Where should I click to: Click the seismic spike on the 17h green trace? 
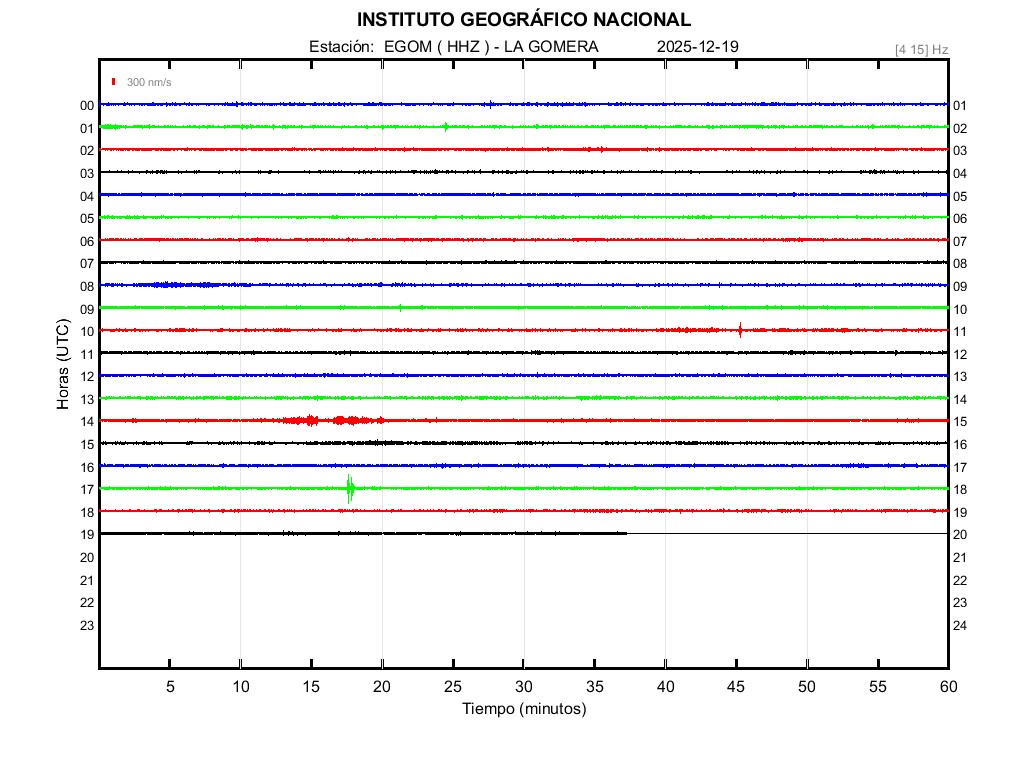349,488
